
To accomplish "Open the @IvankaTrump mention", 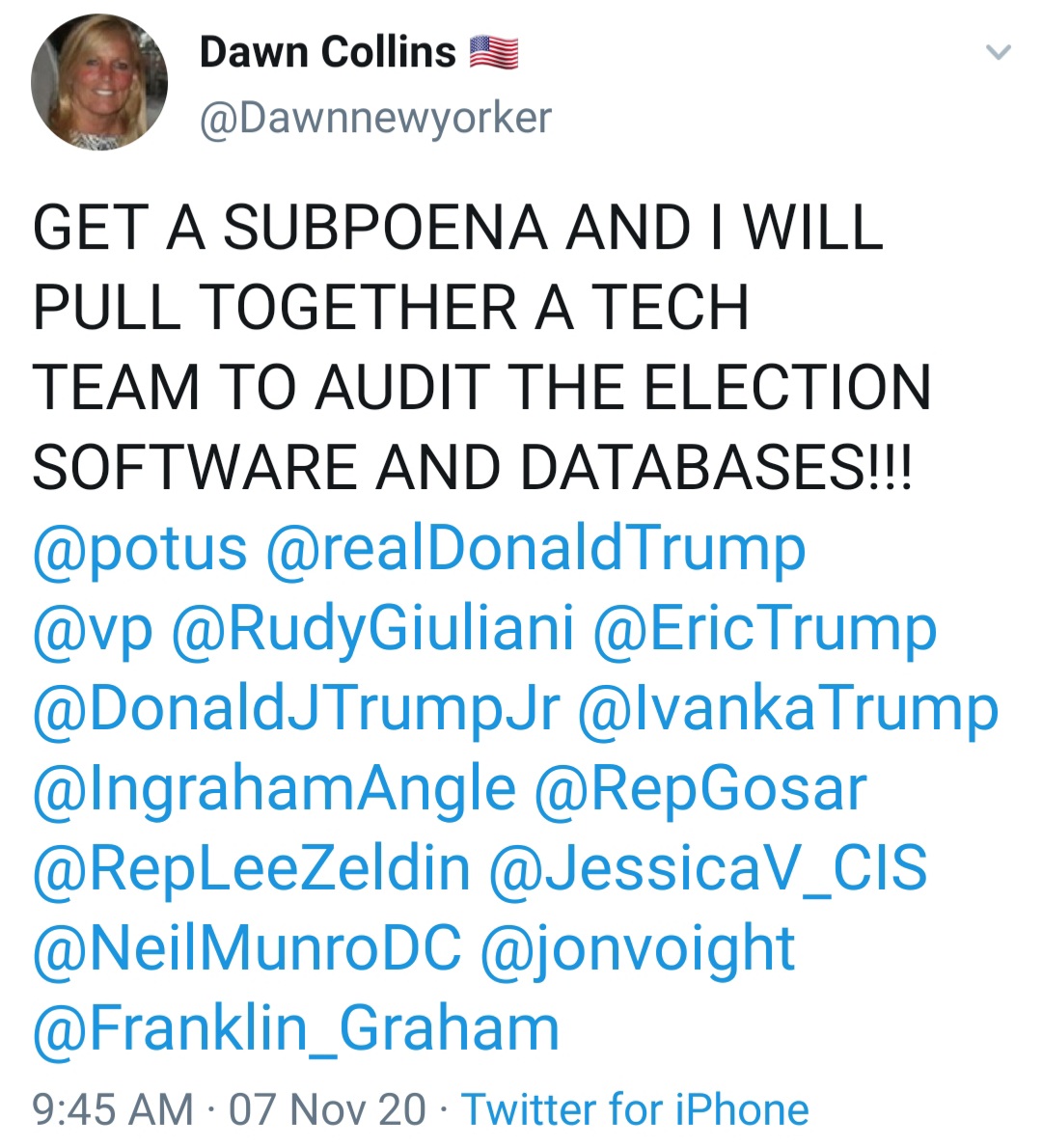I will (x=787, y=709).
